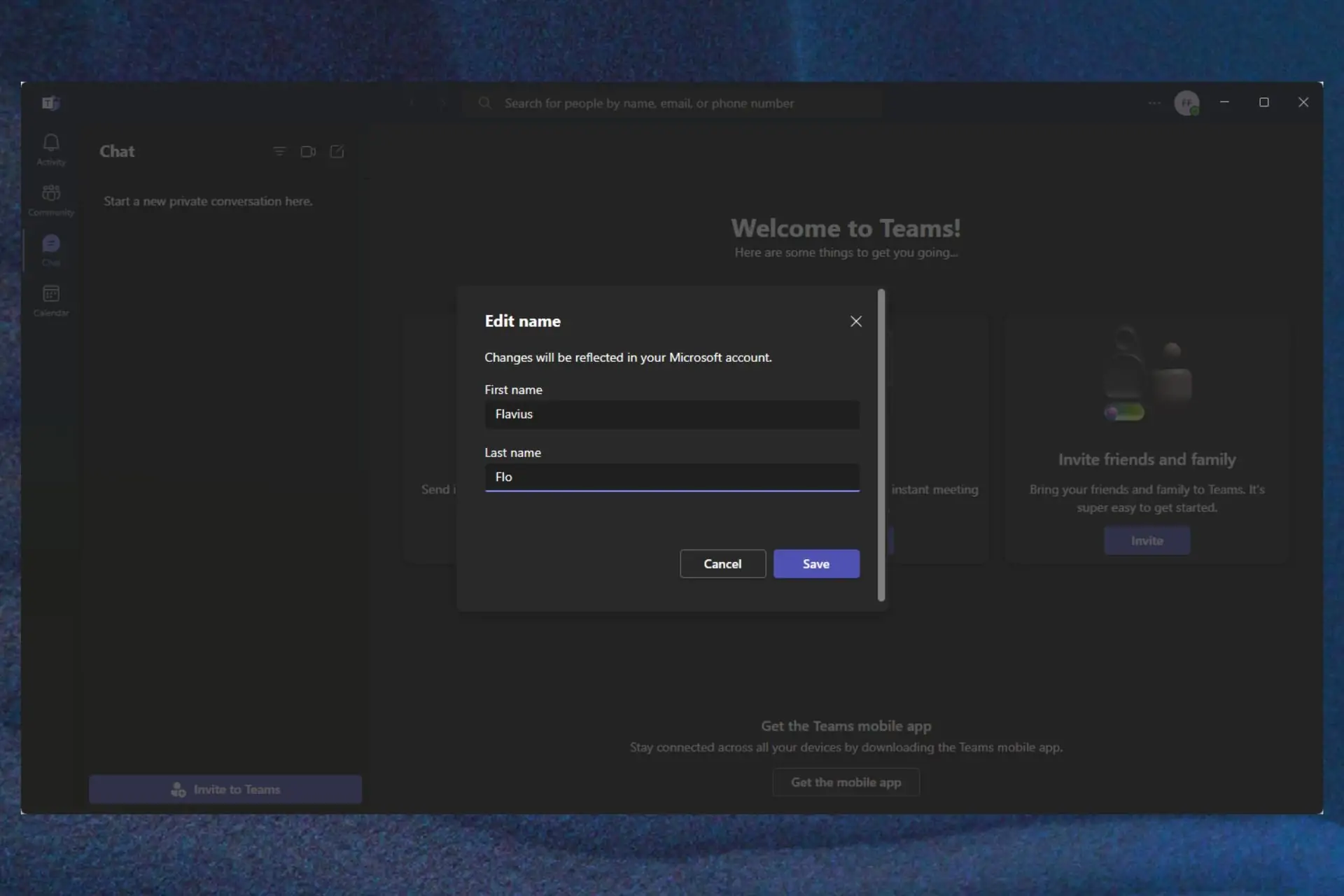Open the Calendar view
This screenshot has width=1344, height=896.
coord(51,299)
